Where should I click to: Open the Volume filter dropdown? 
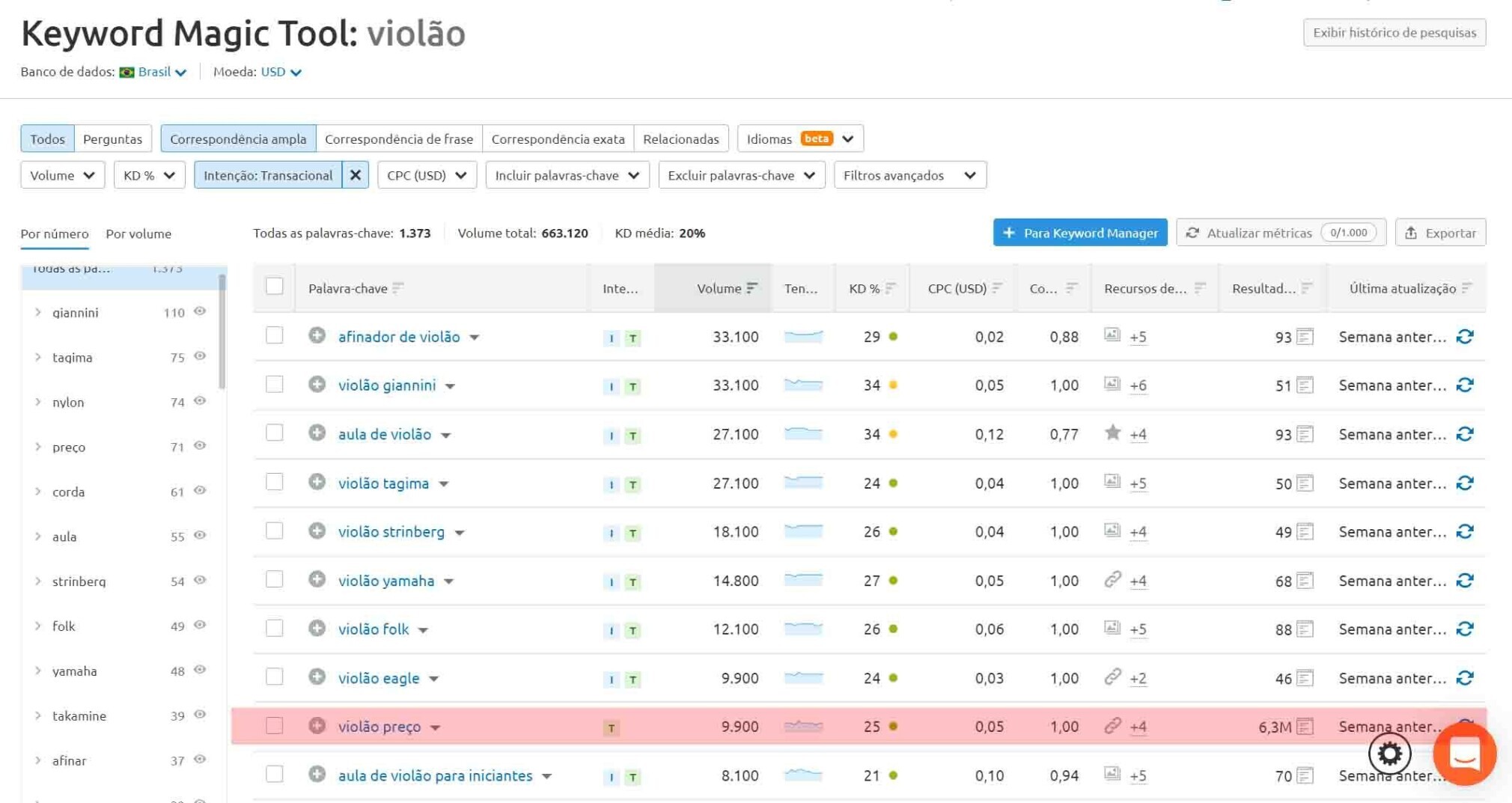[62, 174]
